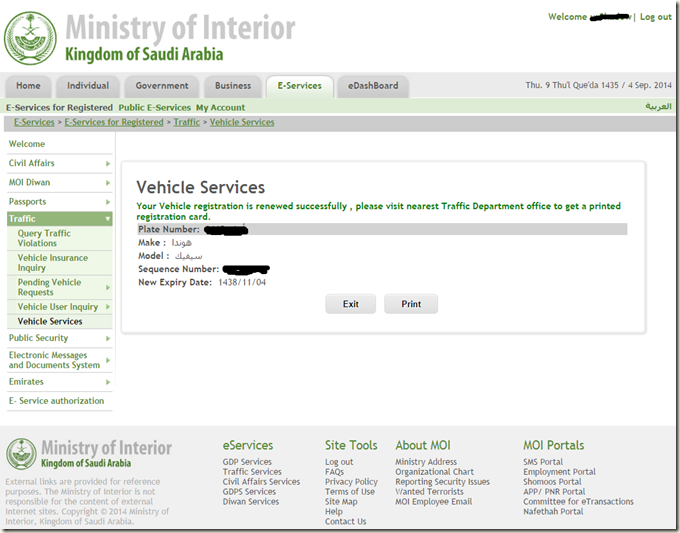Open Query Traffic Violations in sidebar
Image resolution: width=680 pixels, height=533 pixels.
click(44, 238)
